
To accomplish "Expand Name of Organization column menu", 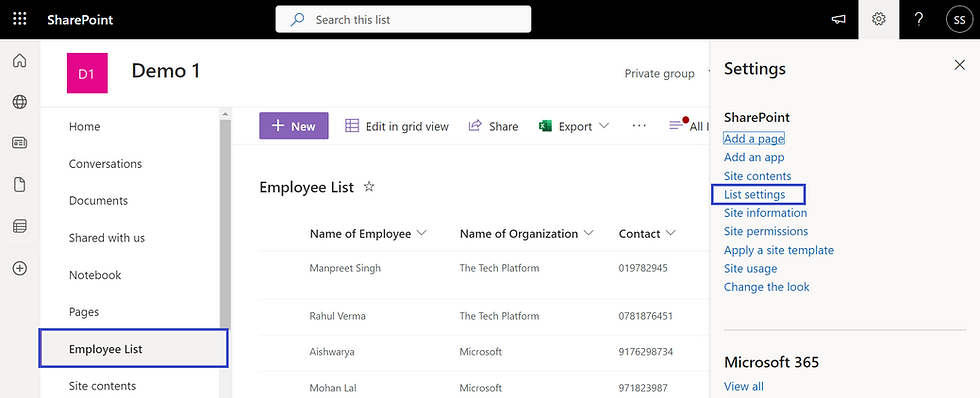I will coord(588,234).
